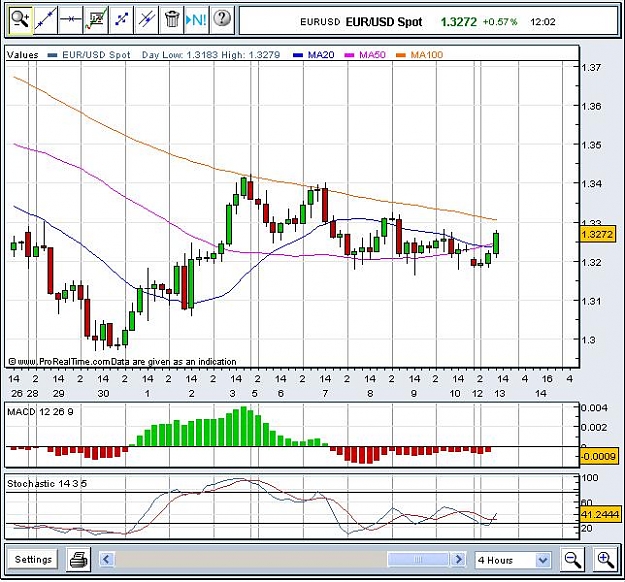625x582 pixels.
Task: Select the zoom magnifier tool
Action: [x=20, y=19]
